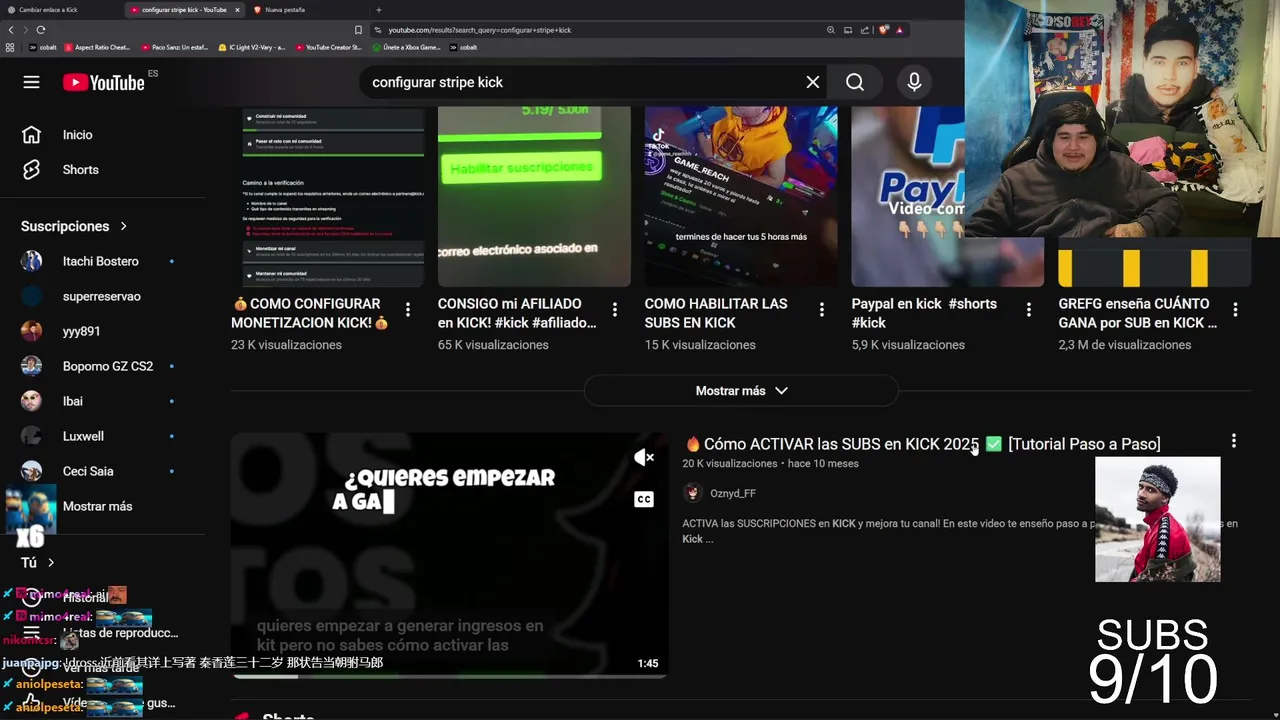1280x720 pixels.
Task: Go forward in browser history
Action: (25, 30)
